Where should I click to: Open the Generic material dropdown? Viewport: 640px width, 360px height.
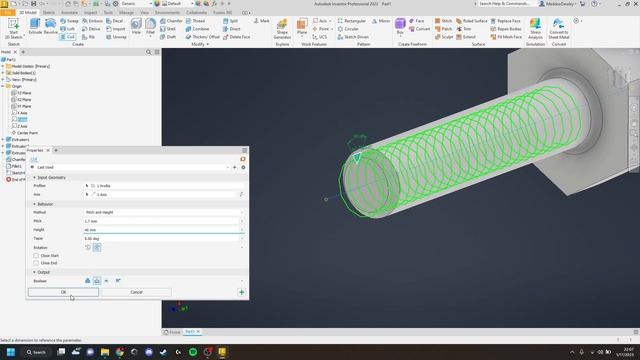(137, 4)
